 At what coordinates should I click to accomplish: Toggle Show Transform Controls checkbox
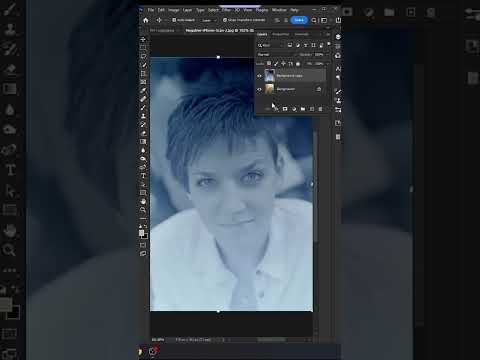225,20
